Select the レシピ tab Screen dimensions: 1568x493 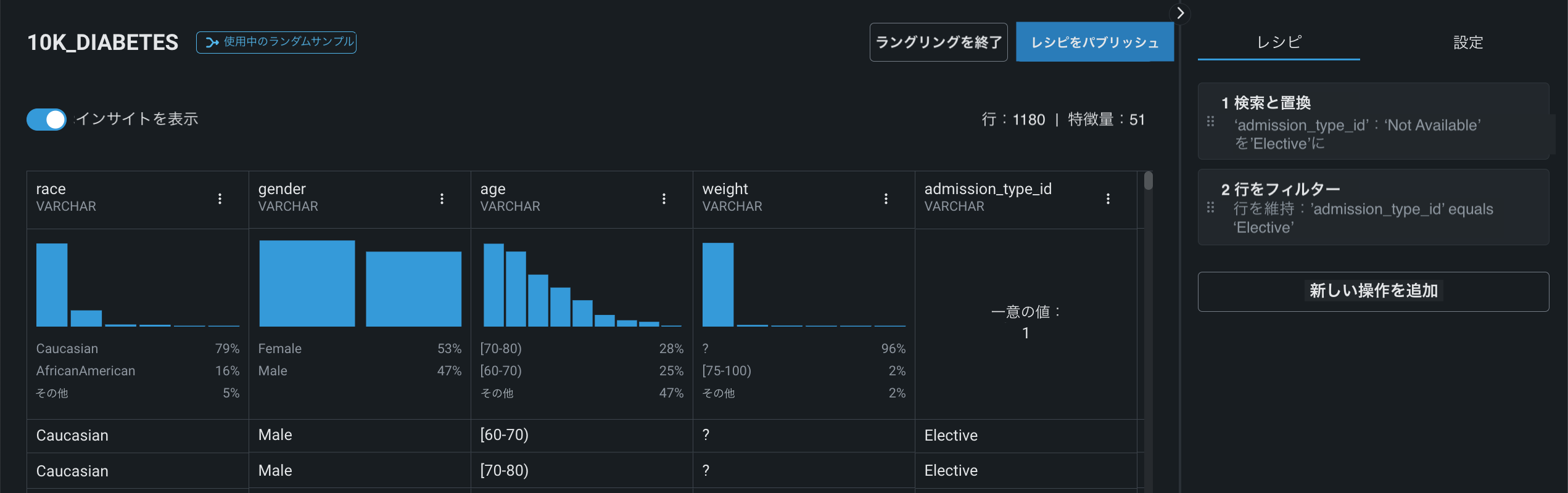coord(1279,43)
